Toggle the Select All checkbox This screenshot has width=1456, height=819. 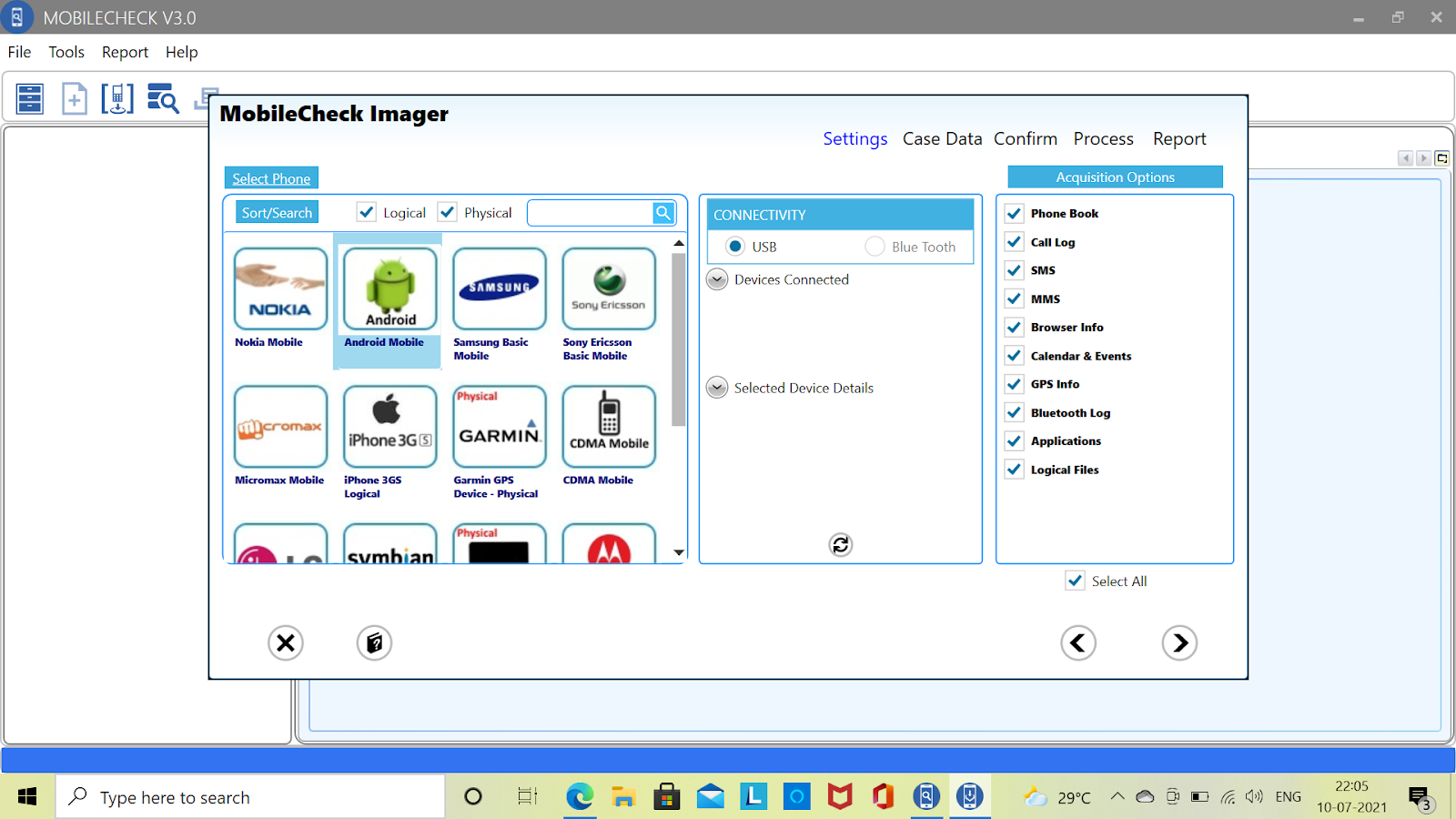point(1075,581)
